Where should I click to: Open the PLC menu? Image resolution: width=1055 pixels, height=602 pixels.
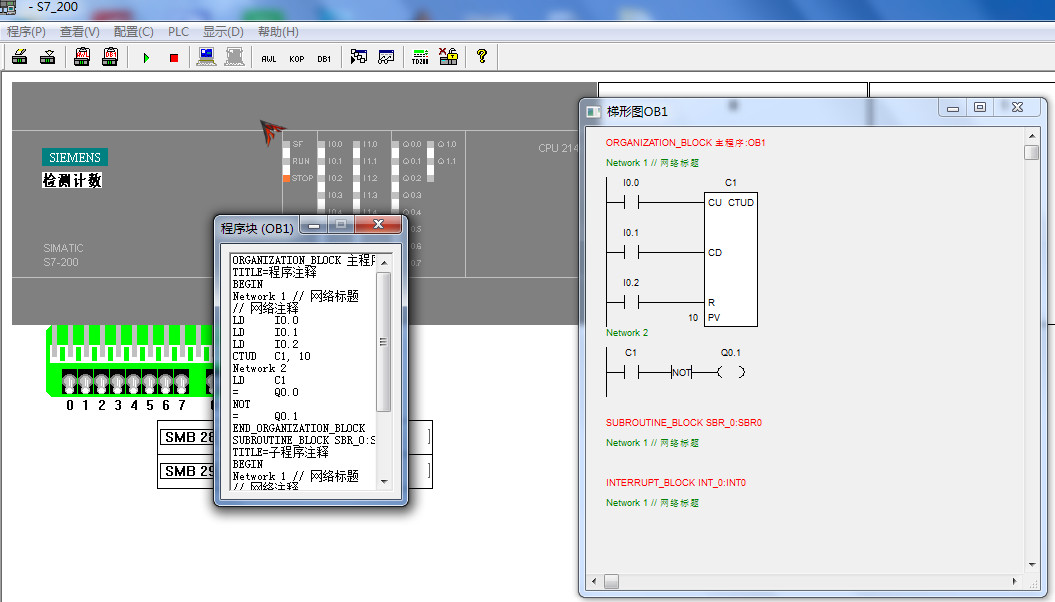[x=179, y=32]
